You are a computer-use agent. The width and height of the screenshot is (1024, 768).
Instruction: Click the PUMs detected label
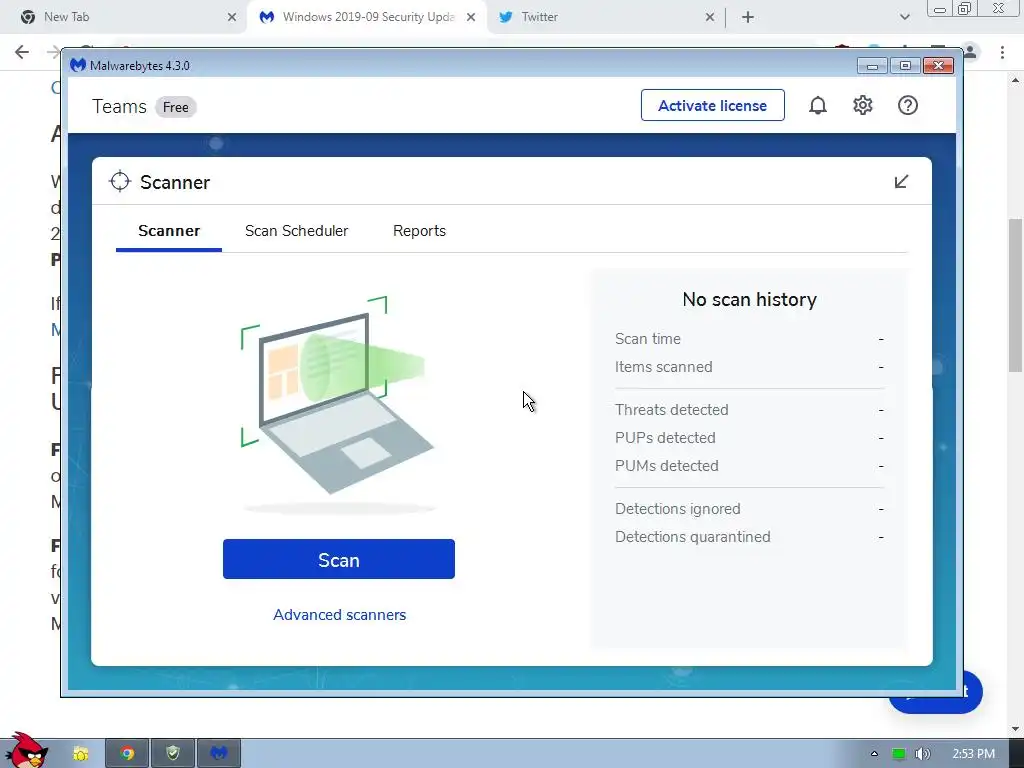coord(666,466)
